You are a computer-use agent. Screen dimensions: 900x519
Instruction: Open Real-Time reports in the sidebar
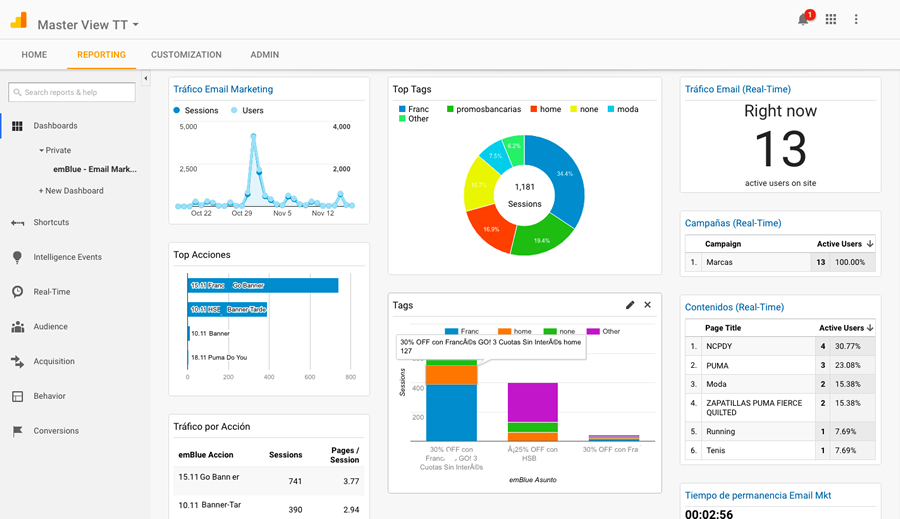pos(51,292)
